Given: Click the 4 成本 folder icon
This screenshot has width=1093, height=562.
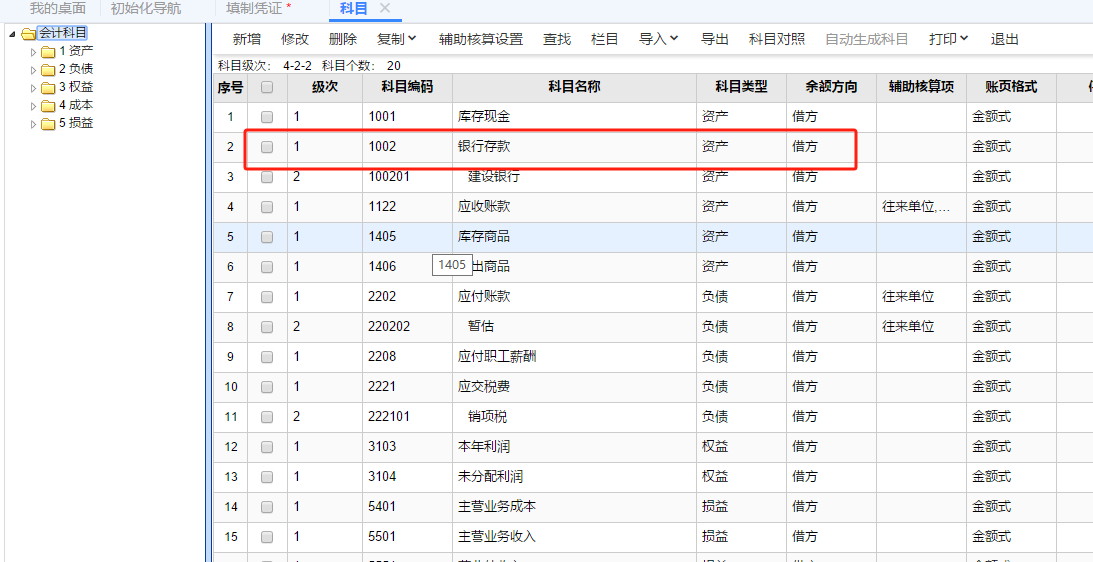Looking at the screenshot, I should pos(47,106).
